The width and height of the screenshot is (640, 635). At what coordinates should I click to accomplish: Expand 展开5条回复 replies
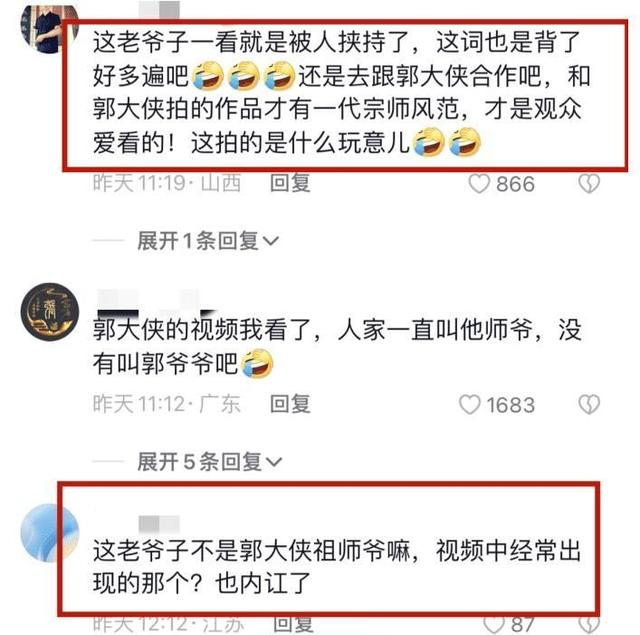pos(210,462)
